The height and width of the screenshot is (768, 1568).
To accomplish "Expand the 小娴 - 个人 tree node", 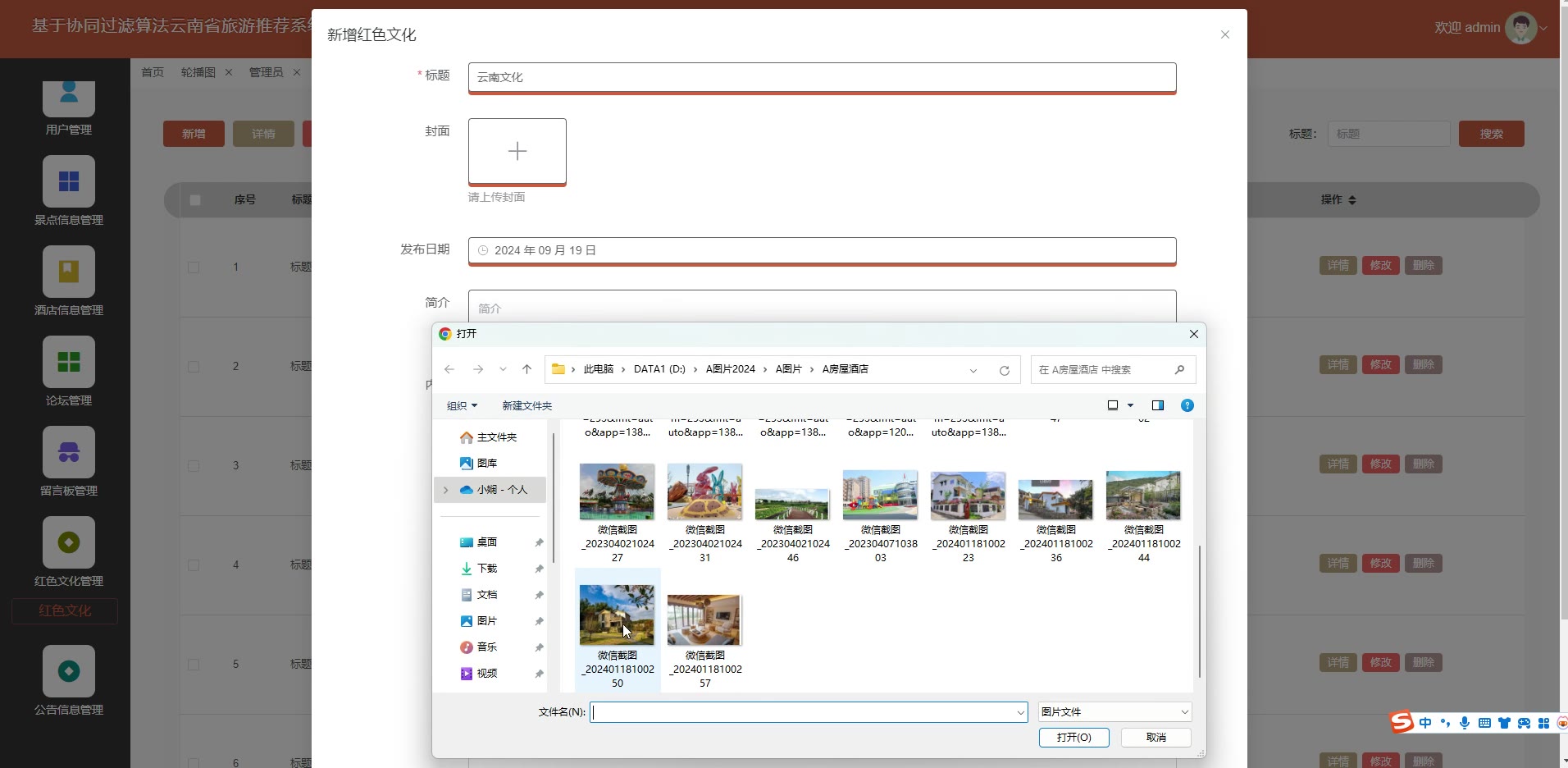I will (445, 490).
